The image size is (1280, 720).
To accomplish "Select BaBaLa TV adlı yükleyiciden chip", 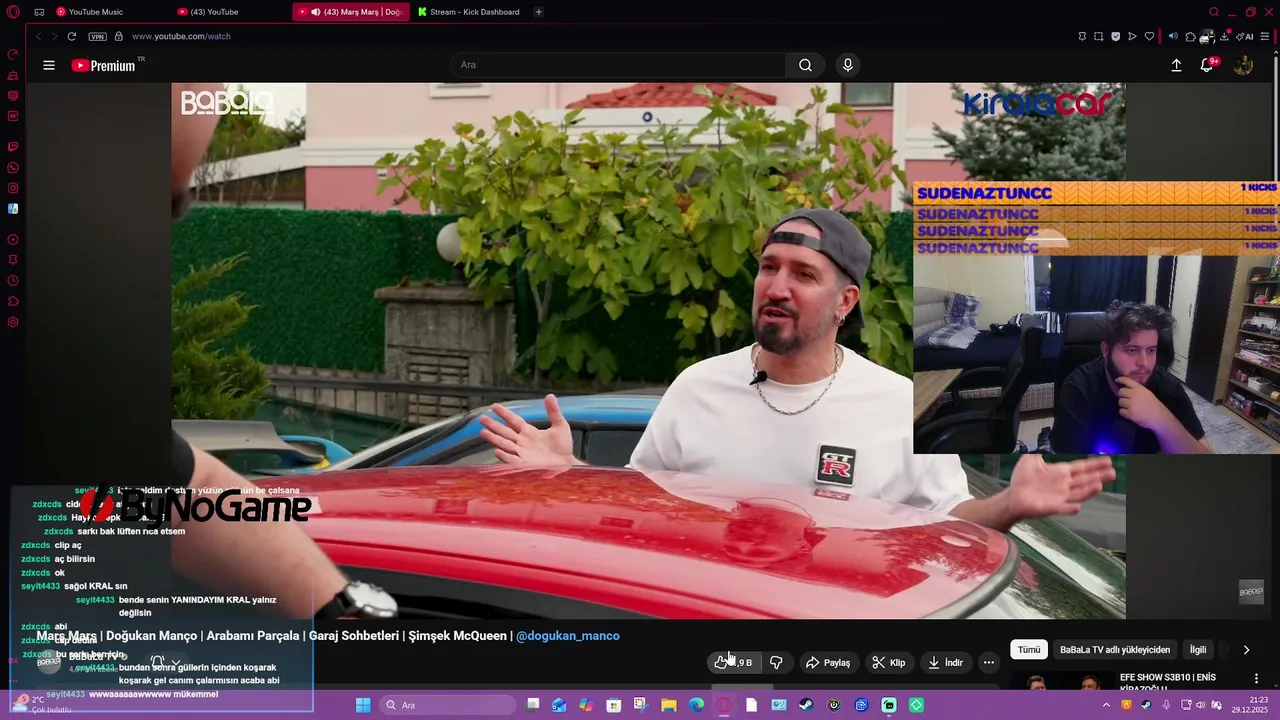I will [x=1115, y=650].
